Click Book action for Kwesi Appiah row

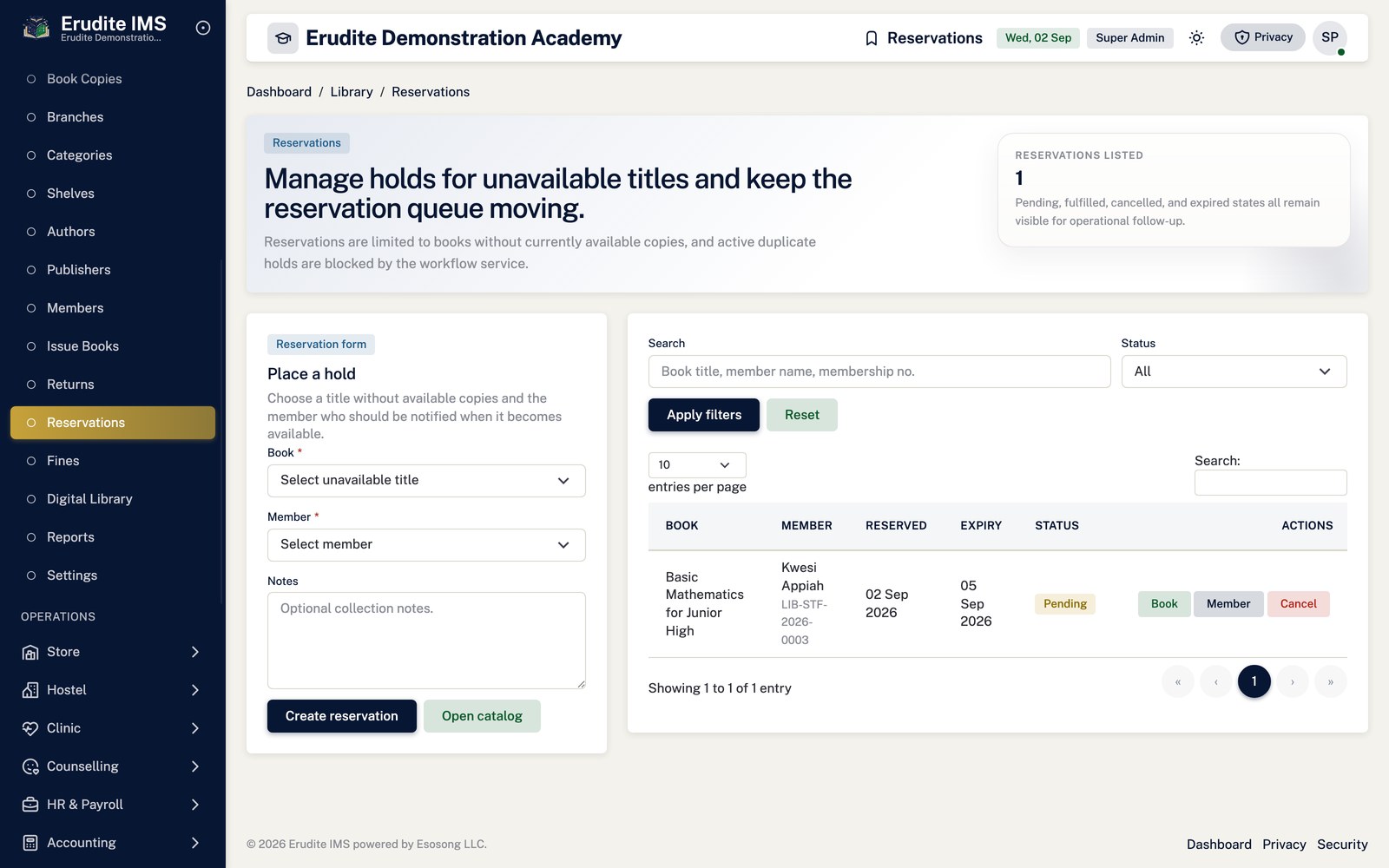(x=1164, y=604)
